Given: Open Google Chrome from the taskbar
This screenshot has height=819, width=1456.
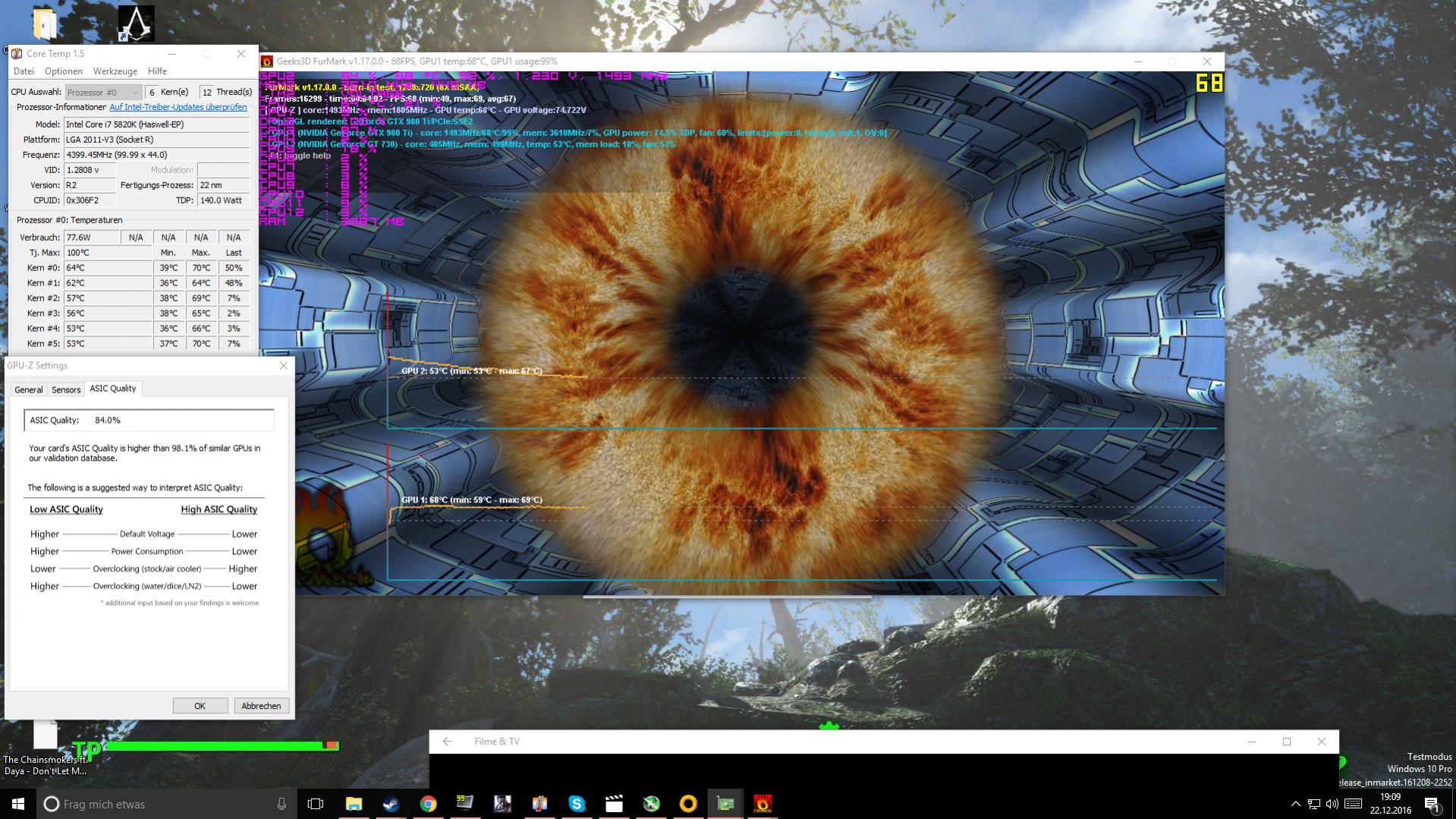Looking at the screenshot, I should pyautogui.click(x=428, y=804).
